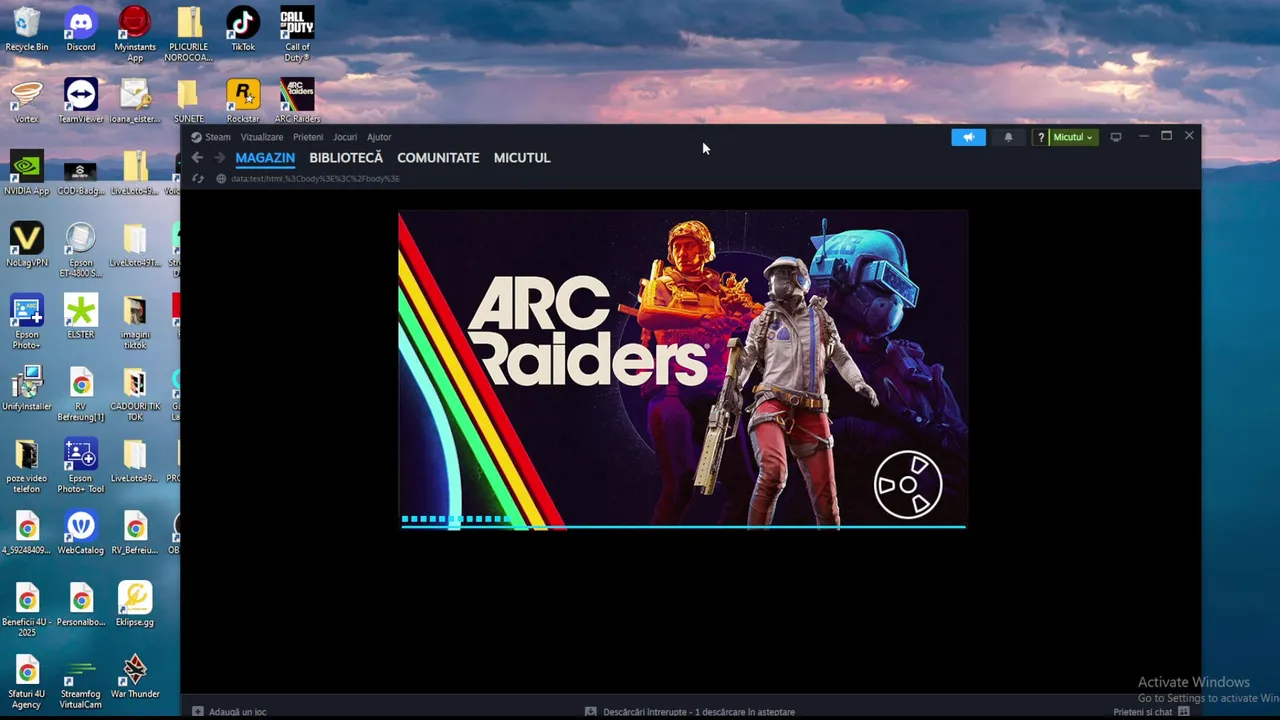Launch Epson Photo+ desktop shortcut
Screen dimensions: 1280x720
coord(27,323)
